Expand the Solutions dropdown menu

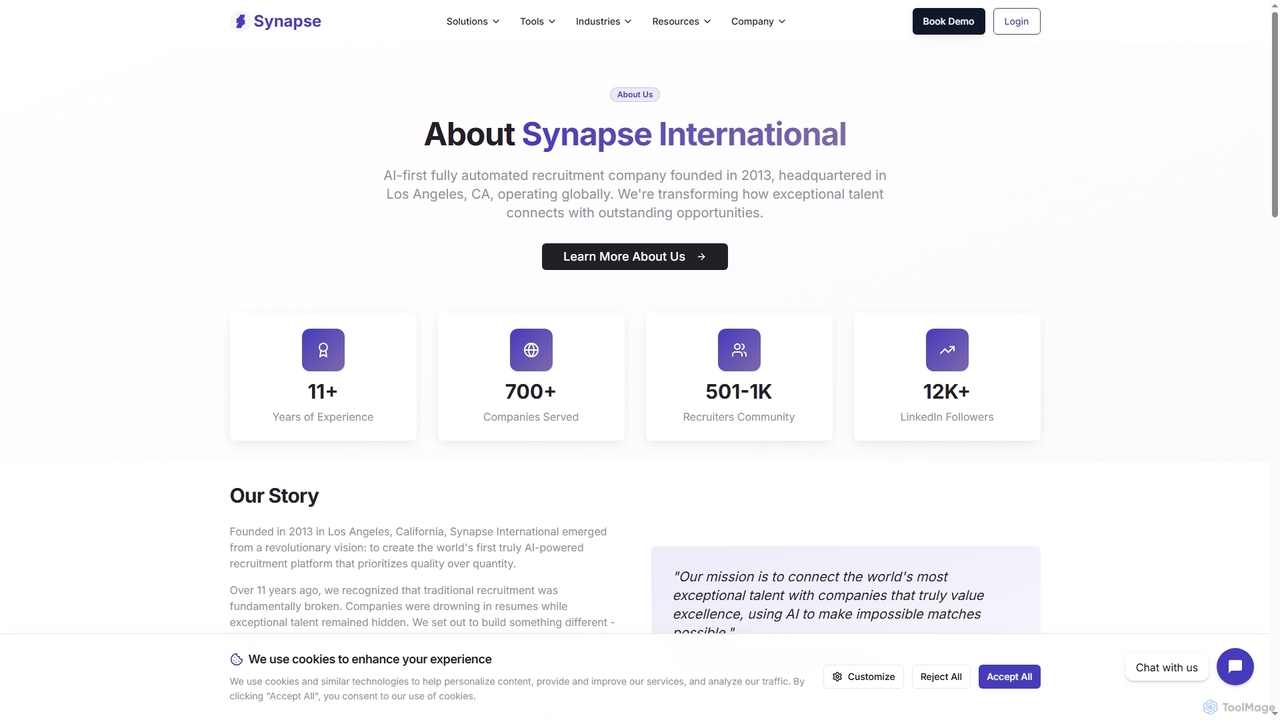click(473, 21)
